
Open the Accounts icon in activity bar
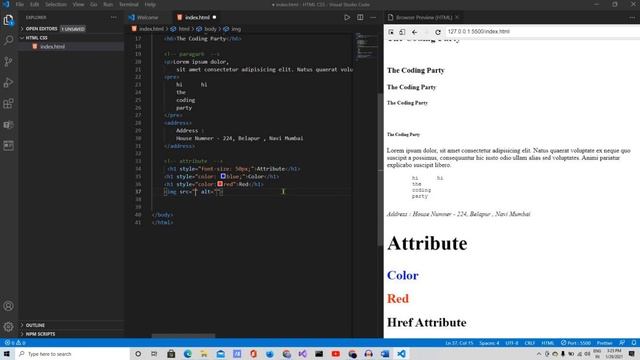pos(9,306)
